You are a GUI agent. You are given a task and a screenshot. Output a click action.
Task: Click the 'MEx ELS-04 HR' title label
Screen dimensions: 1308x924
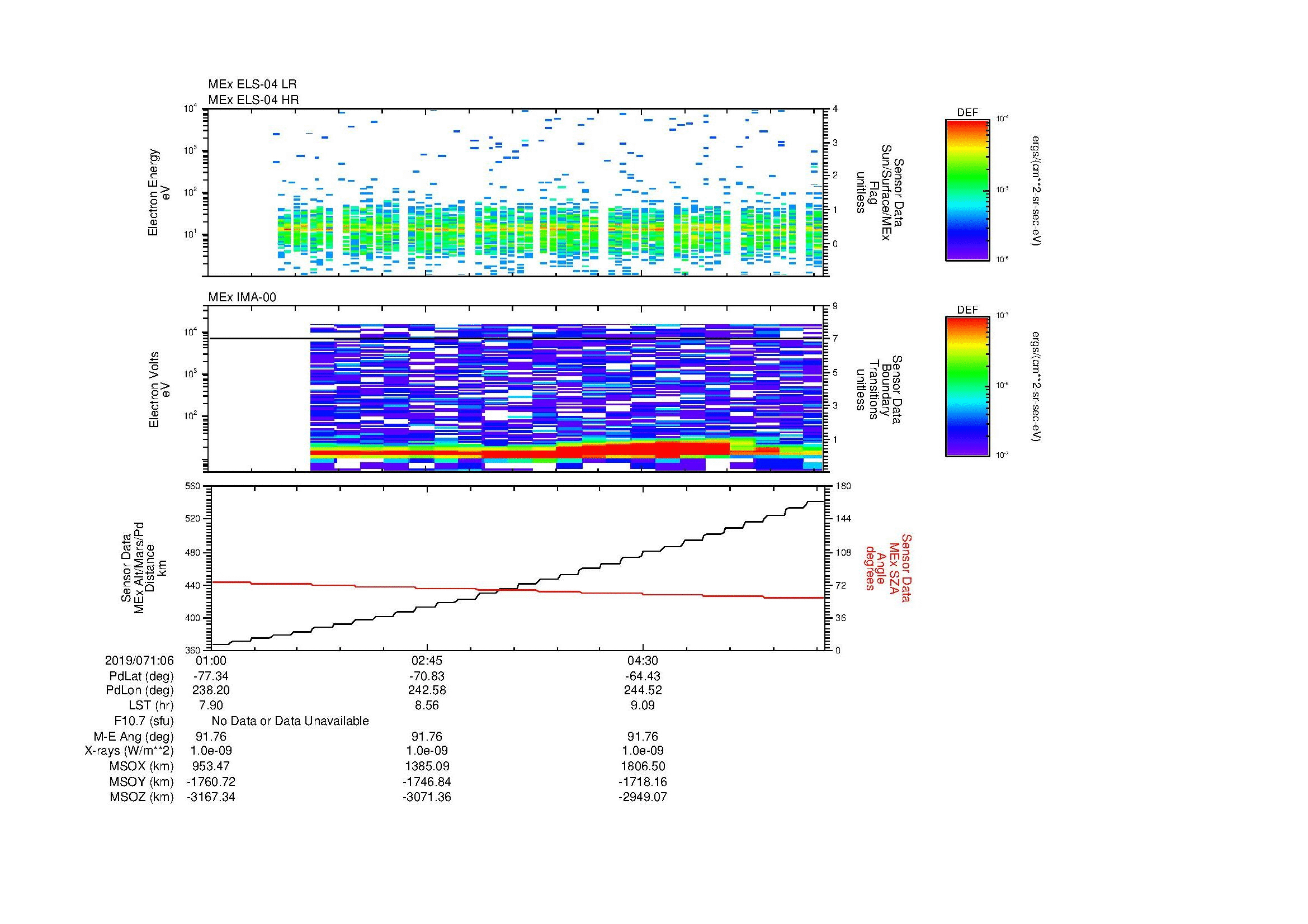pos(253,99)
